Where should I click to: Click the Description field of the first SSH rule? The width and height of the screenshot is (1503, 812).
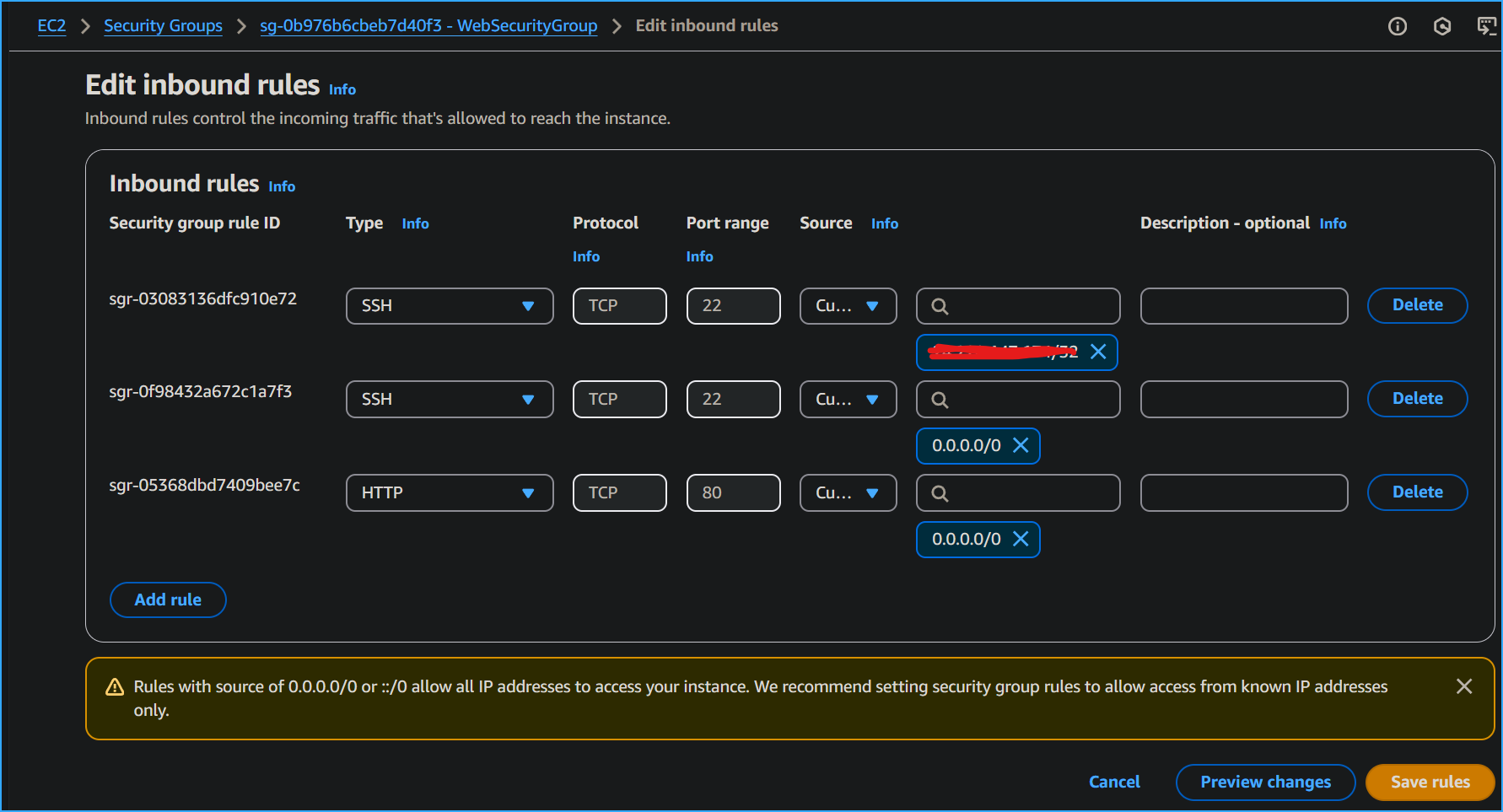click(1243, 305)
